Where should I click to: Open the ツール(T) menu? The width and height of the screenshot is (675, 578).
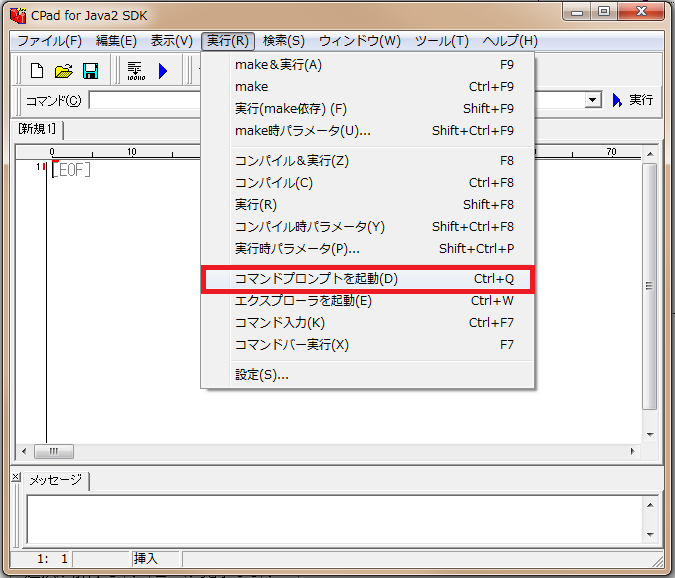click(442, 41)
